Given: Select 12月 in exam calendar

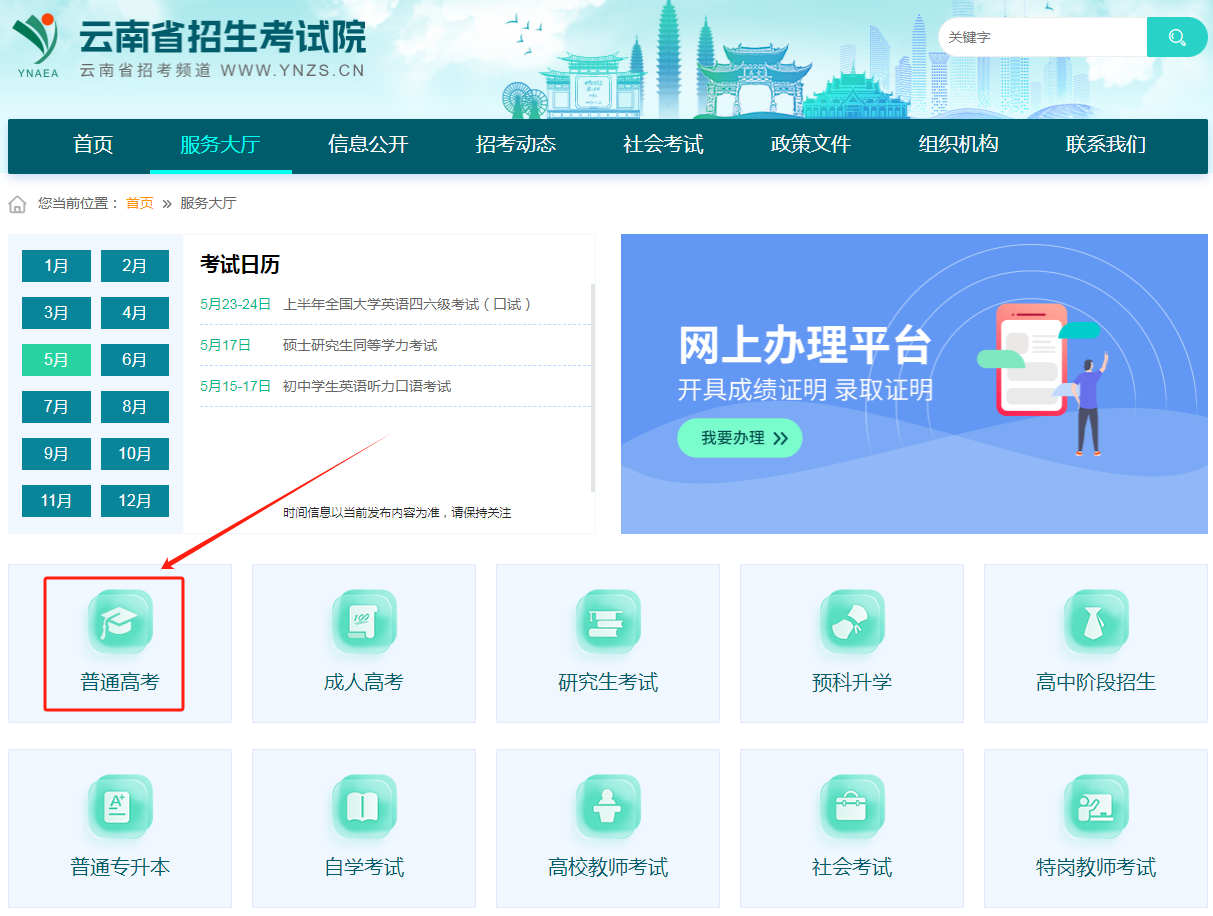Looking at the screenshot, I should coord(135,501).
